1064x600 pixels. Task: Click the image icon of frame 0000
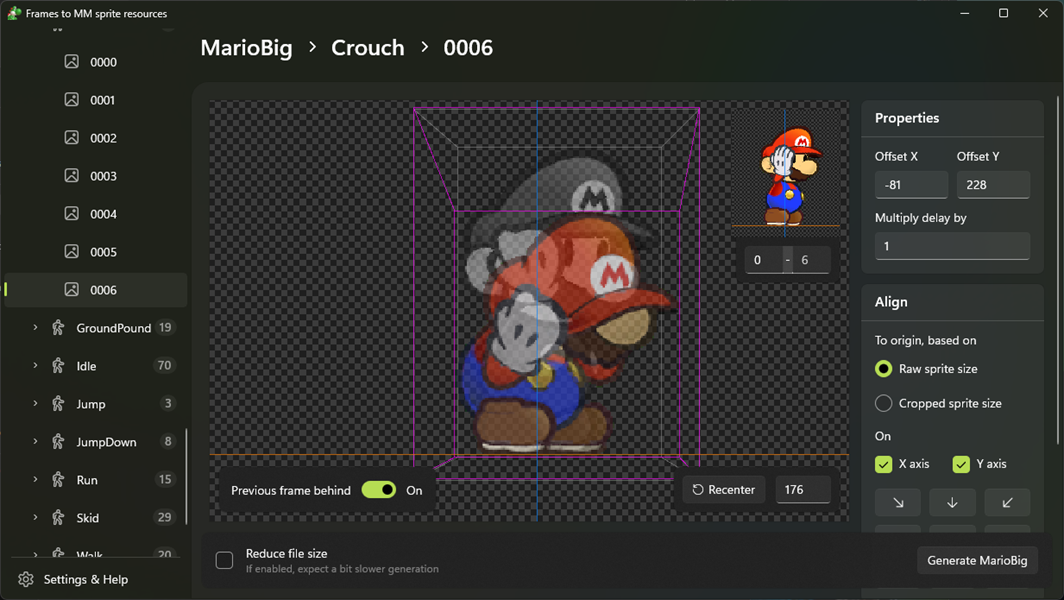71,62
